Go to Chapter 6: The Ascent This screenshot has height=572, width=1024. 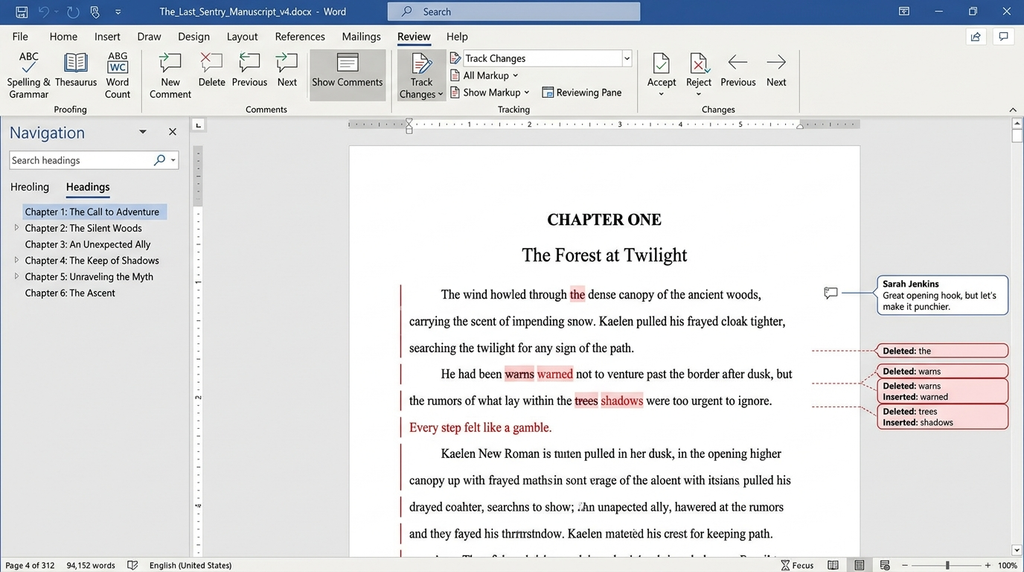pos(70,293)
